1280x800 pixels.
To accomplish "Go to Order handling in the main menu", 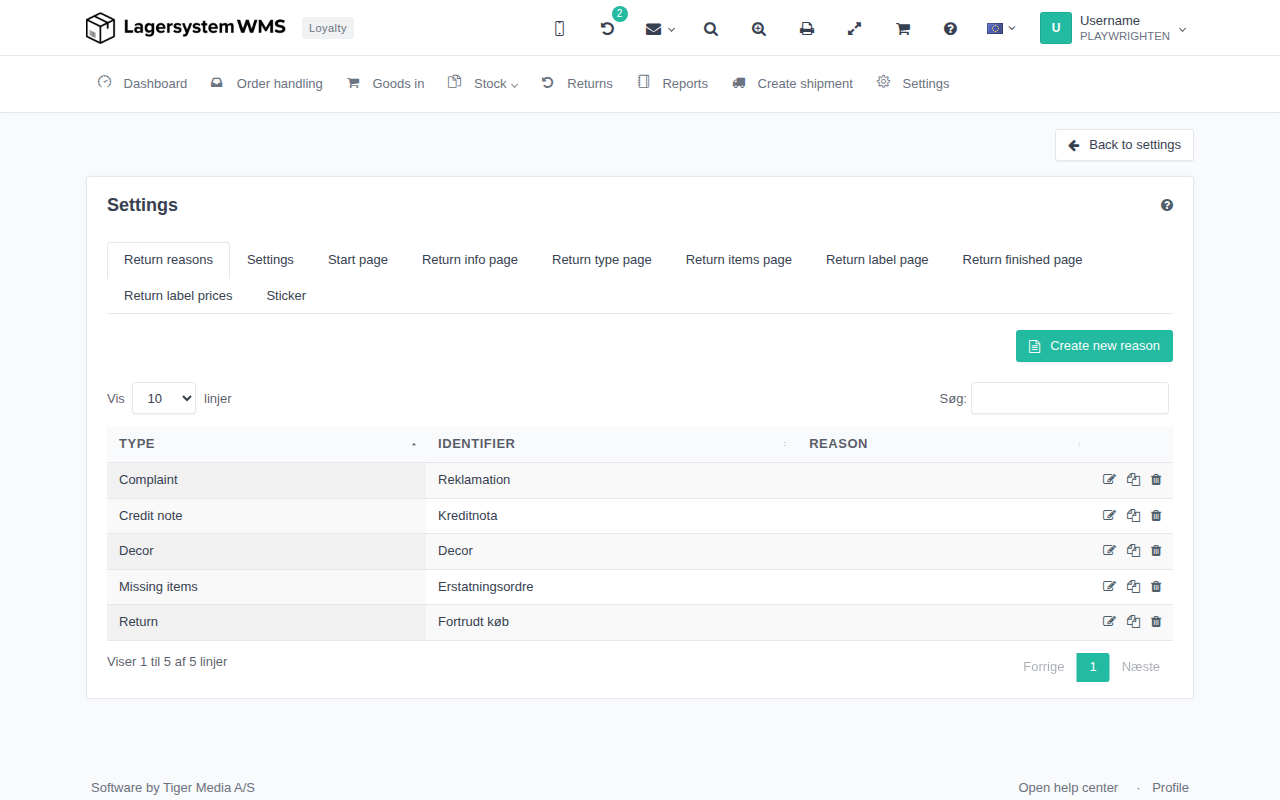I will [267, 84].
